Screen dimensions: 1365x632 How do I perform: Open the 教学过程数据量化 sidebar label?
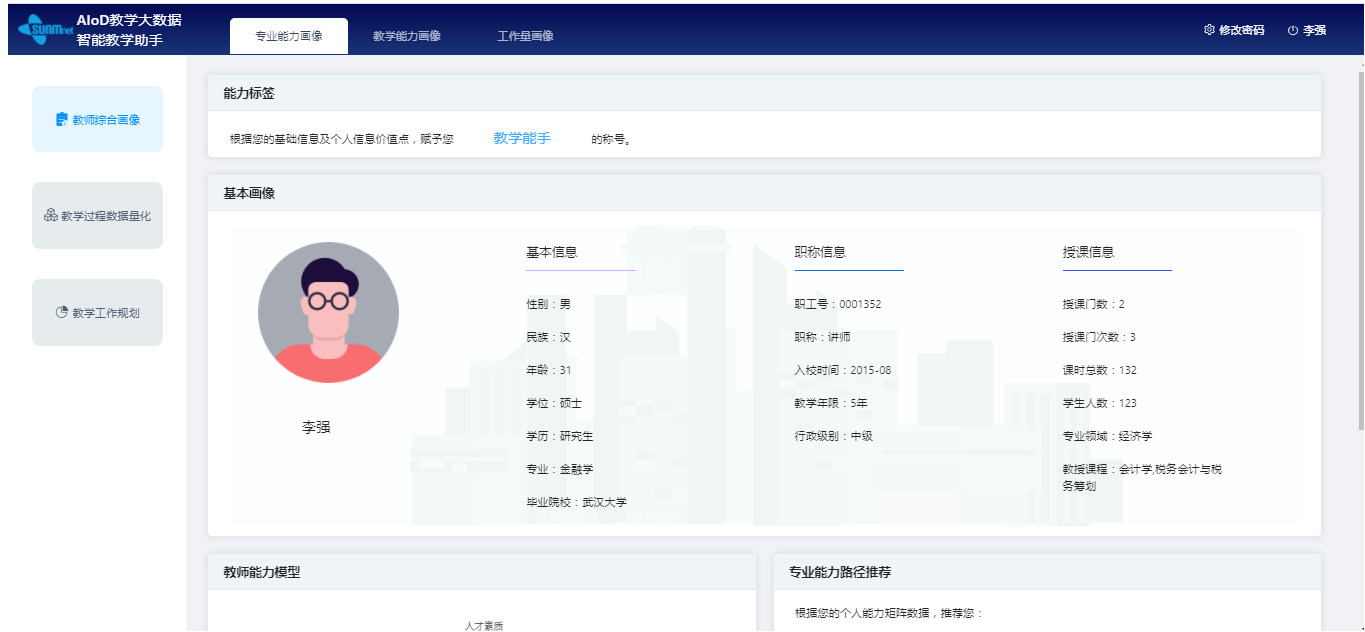click(x=106, y=216)
